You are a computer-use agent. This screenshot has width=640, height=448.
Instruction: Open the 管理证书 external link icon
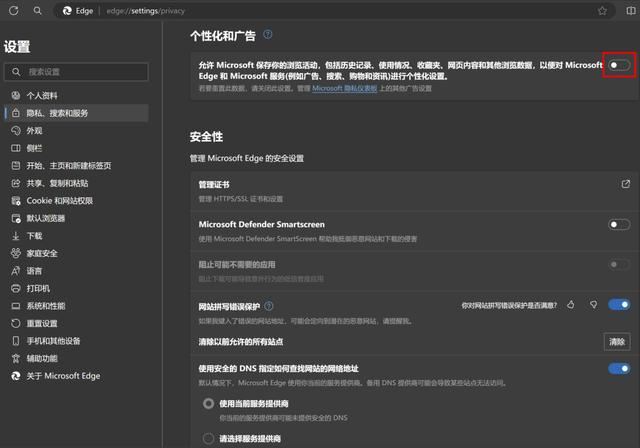[x=625, y=184]
